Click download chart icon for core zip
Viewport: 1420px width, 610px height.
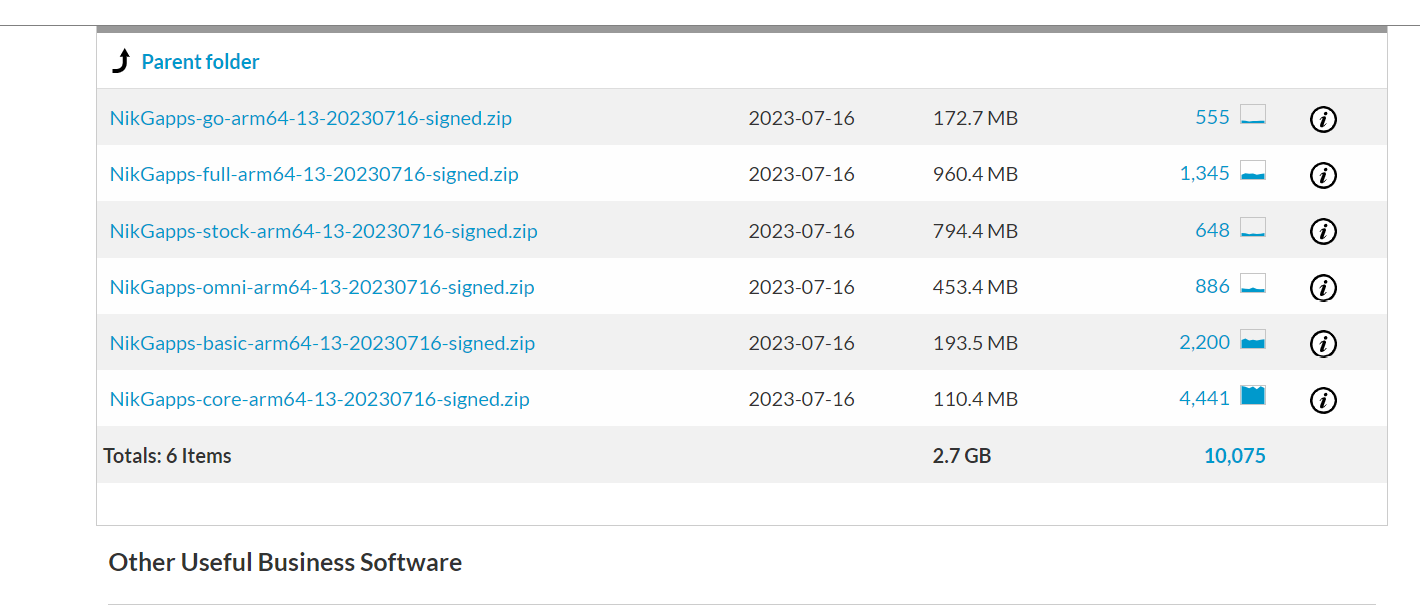tap(1253, 396)
